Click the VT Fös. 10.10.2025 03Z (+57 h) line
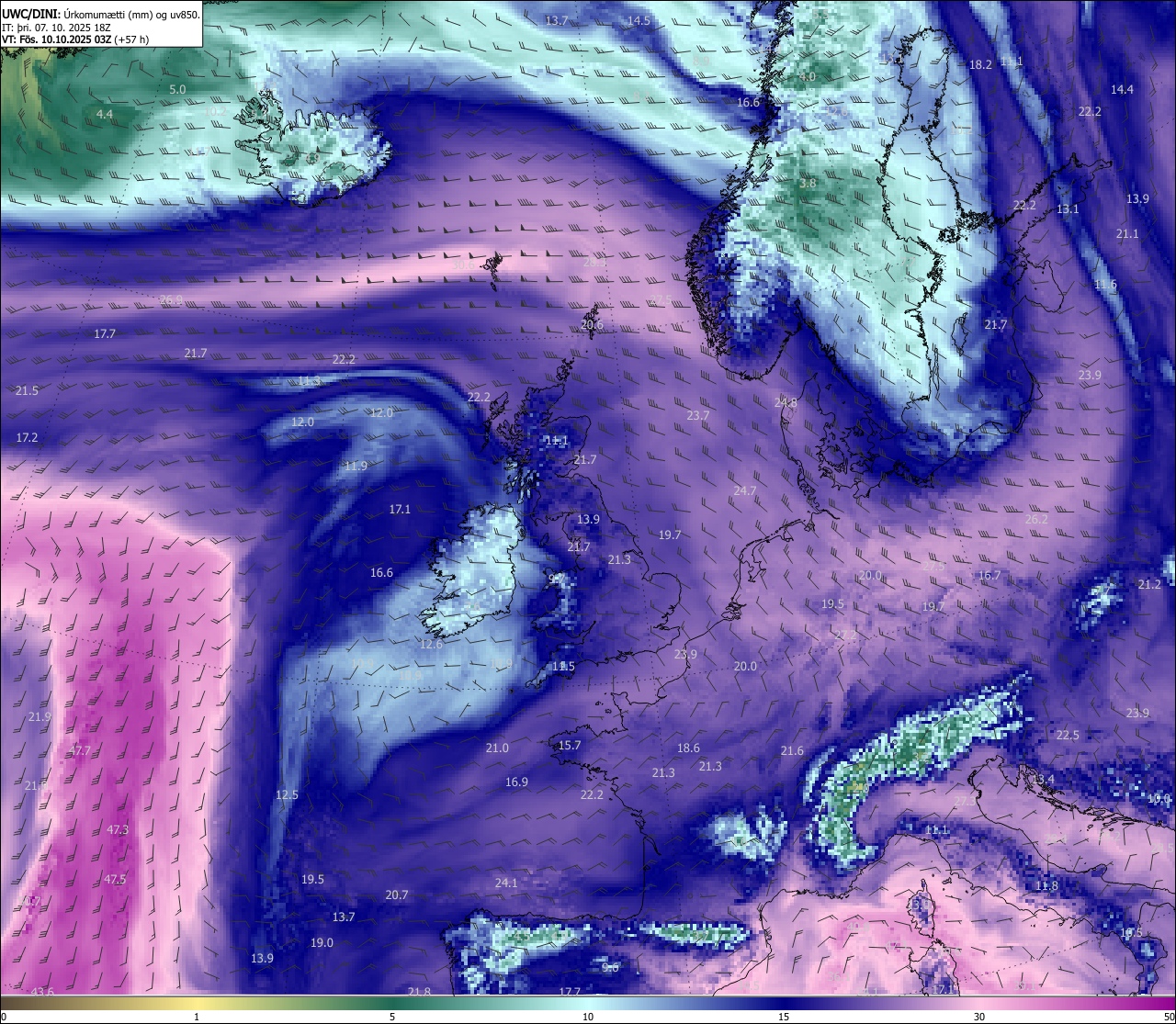Viewport: 1176px width, 1024px height. tap(75, 39)
